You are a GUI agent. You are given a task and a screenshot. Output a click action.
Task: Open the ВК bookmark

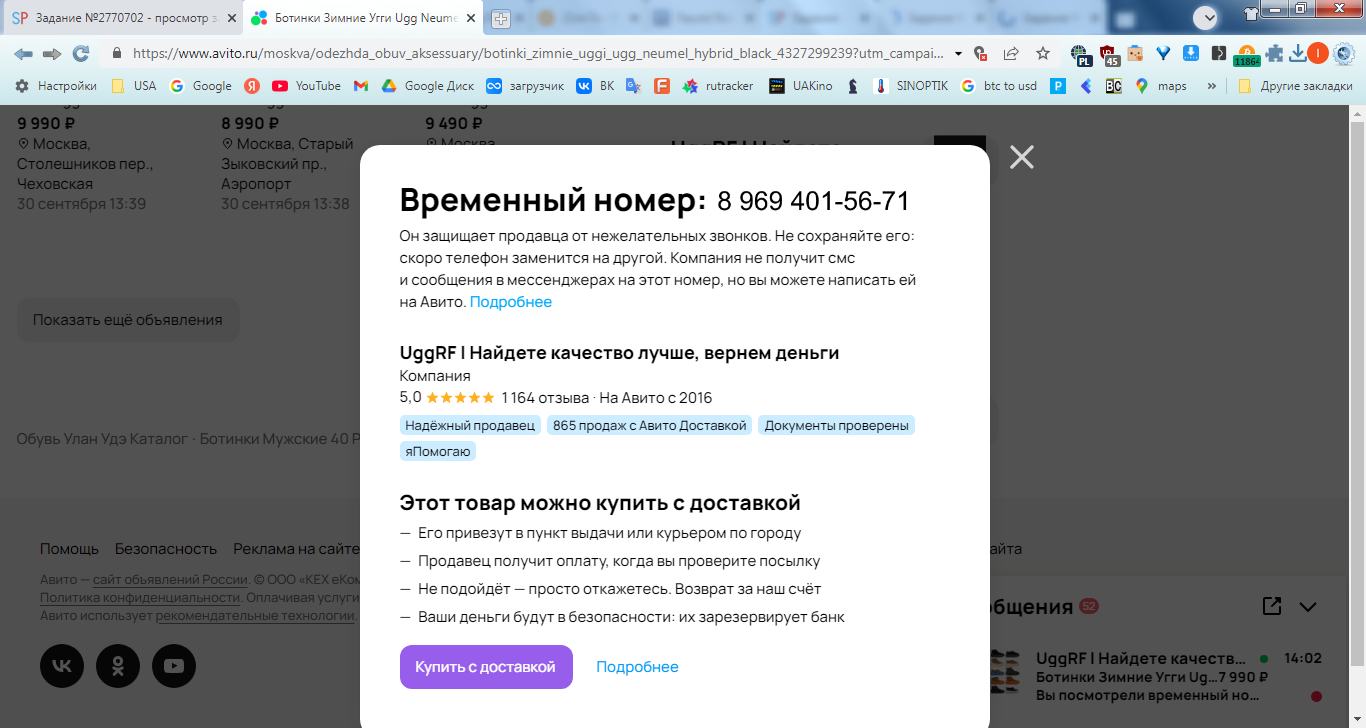[x=595, y=86]
